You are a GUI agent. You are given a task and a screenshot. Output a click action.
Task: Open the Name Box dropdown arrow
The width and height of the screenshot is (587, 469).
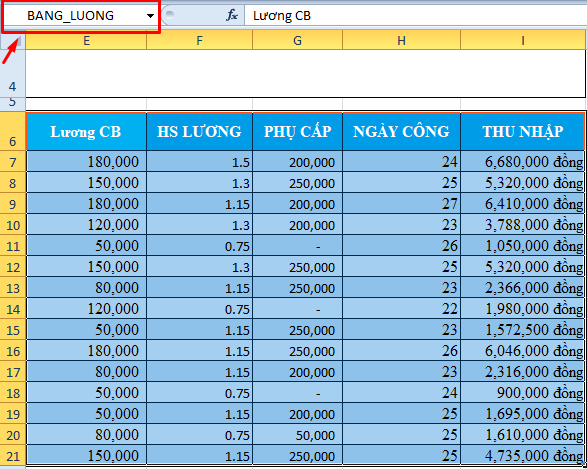[150, 16]
